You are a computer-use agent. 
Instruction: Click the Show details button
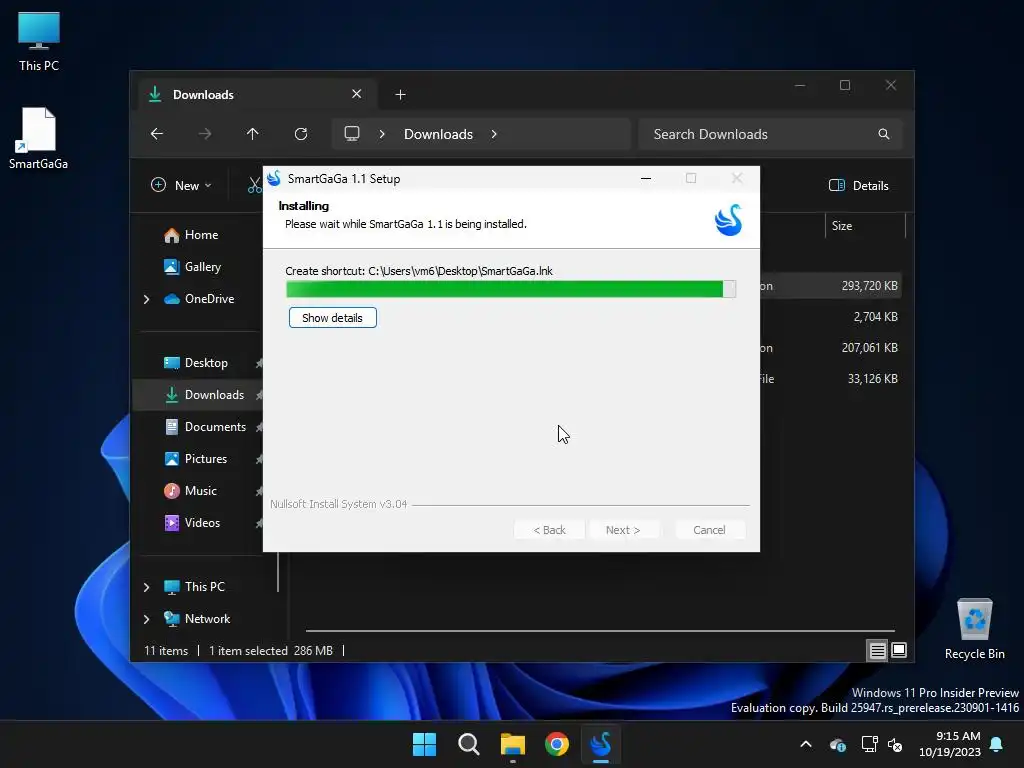click(x=332, y=318)
